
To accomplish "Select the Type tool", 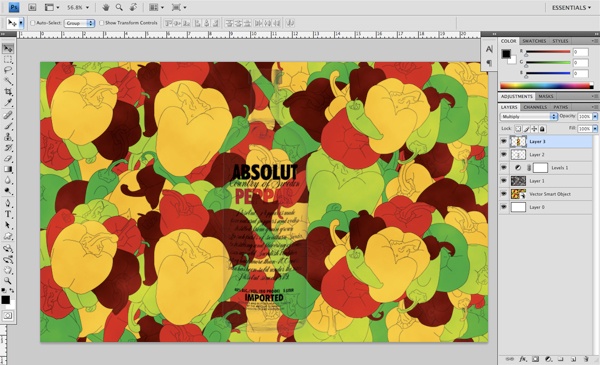I will click(8, 214).
